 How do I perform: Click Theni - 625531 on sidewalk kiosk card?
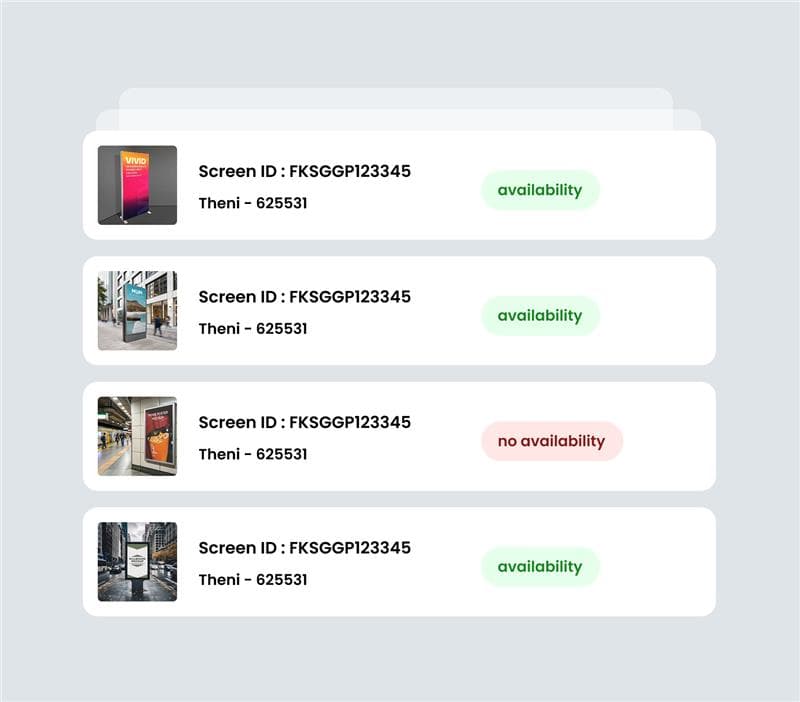click(253, 329)
